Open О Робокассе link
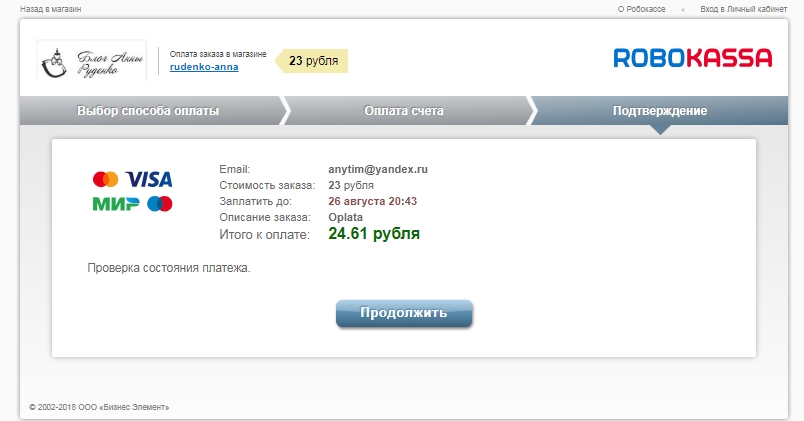 (x=641, y=9)
